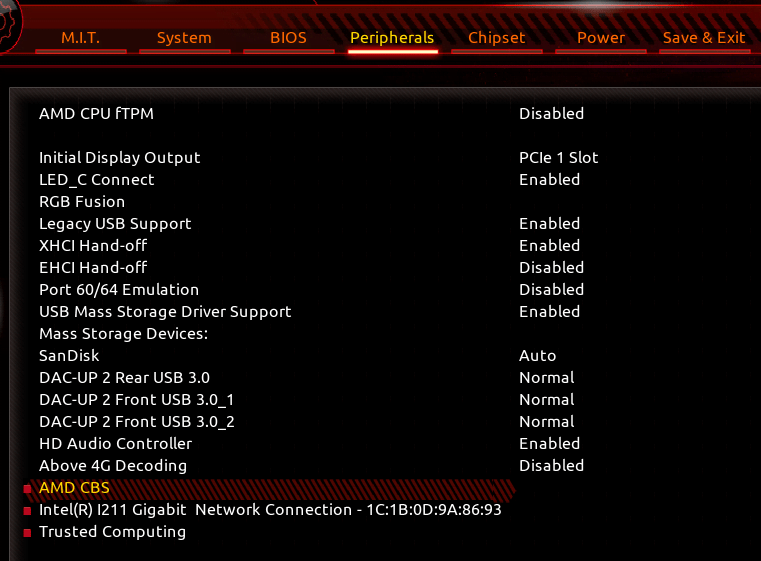Open the Save & Exit tab
Viewport: 761px width, 561px height.
[x=704, y=38]
